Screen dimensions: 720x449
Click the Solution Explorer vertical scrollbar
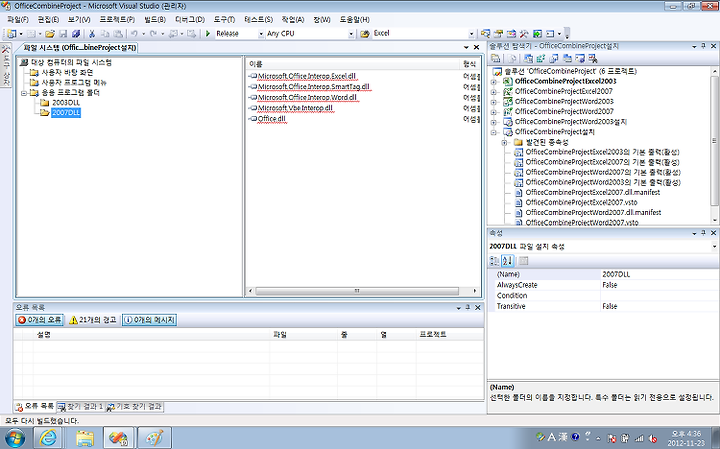point(714,146)
